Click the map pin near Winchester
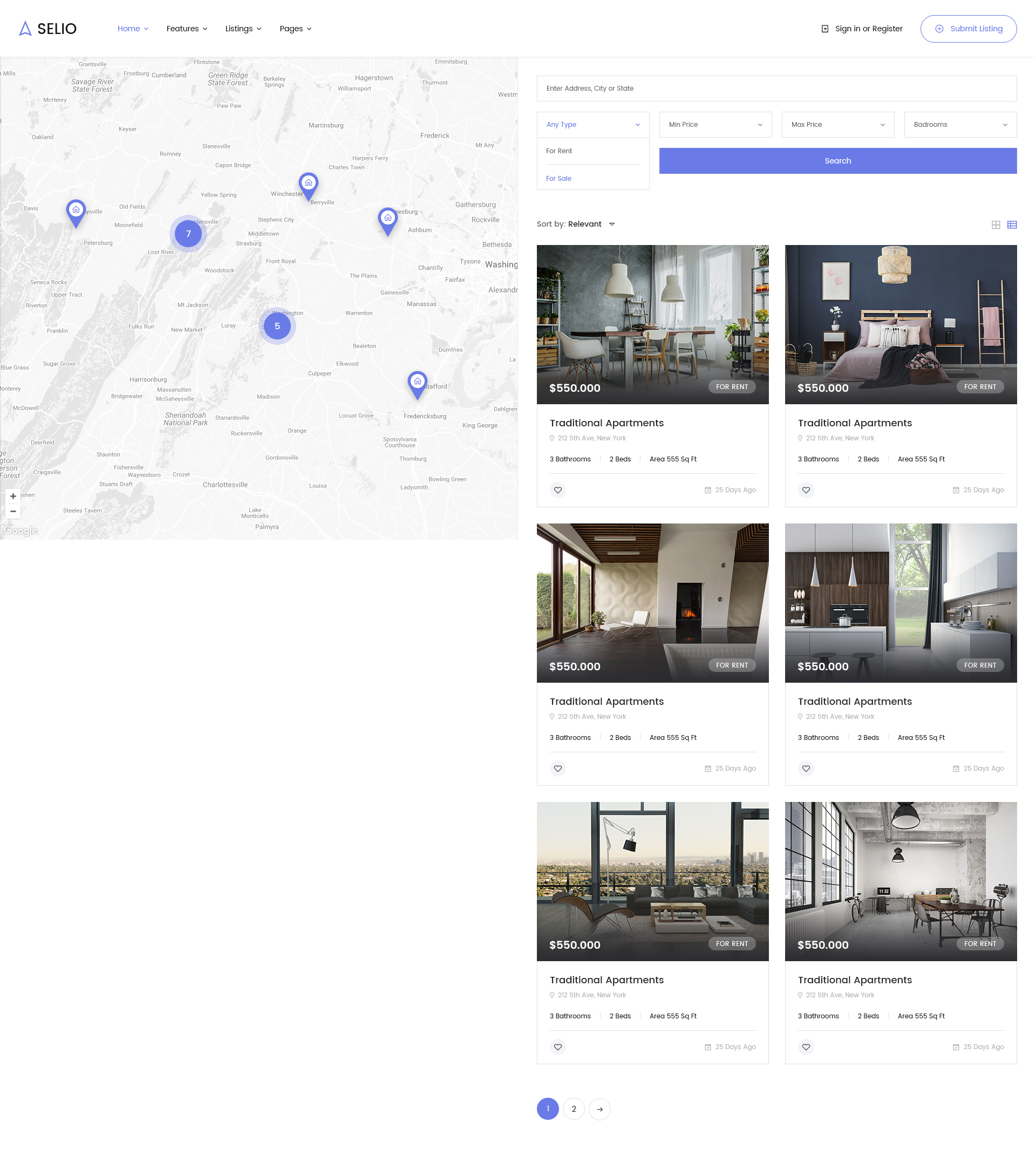Viewport: 1036px width, 1163px height. (x=308, y=183)
